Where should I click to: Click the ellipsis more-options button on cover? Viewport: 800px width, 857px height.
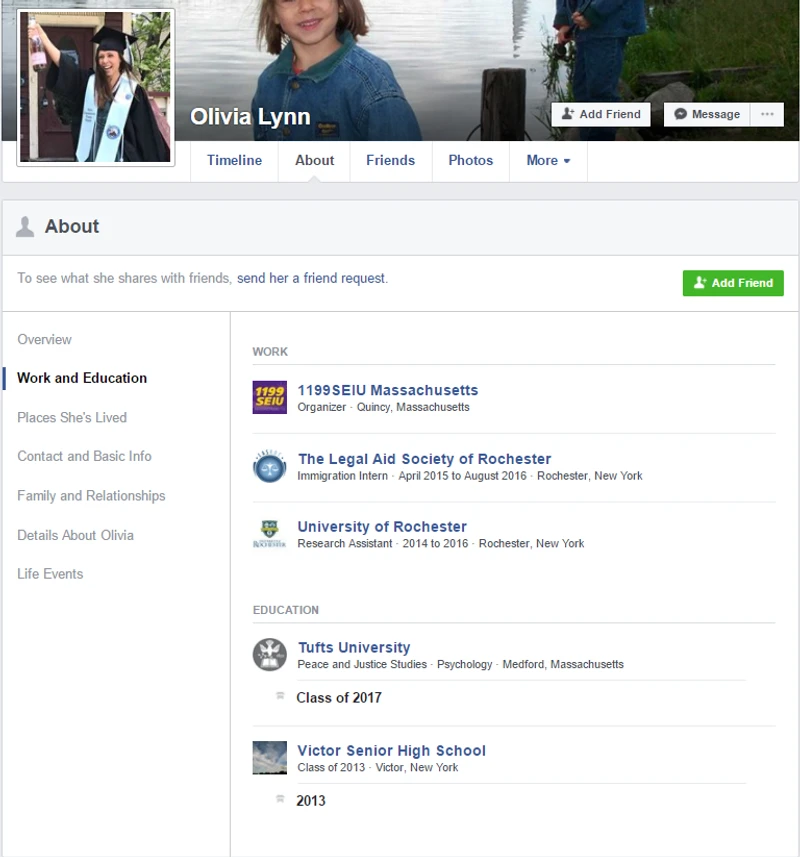[767, 114]
